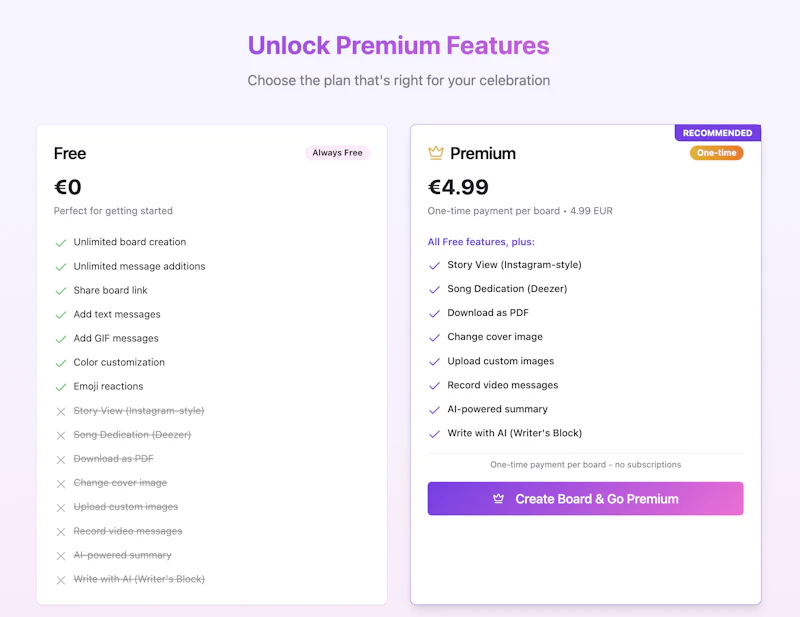Click the purple checkmark beside Song Dedication (Deezer)
The width and height of the screenshot is (800, 617).
pos(434,289)
